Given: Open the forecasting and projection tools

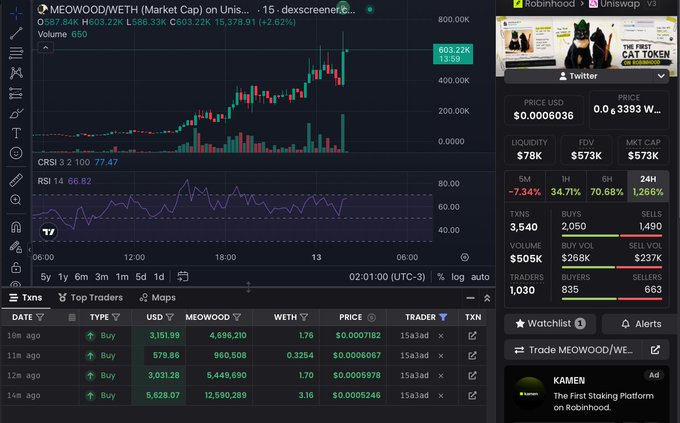Looking at the screenshot, I should [16, 93].
